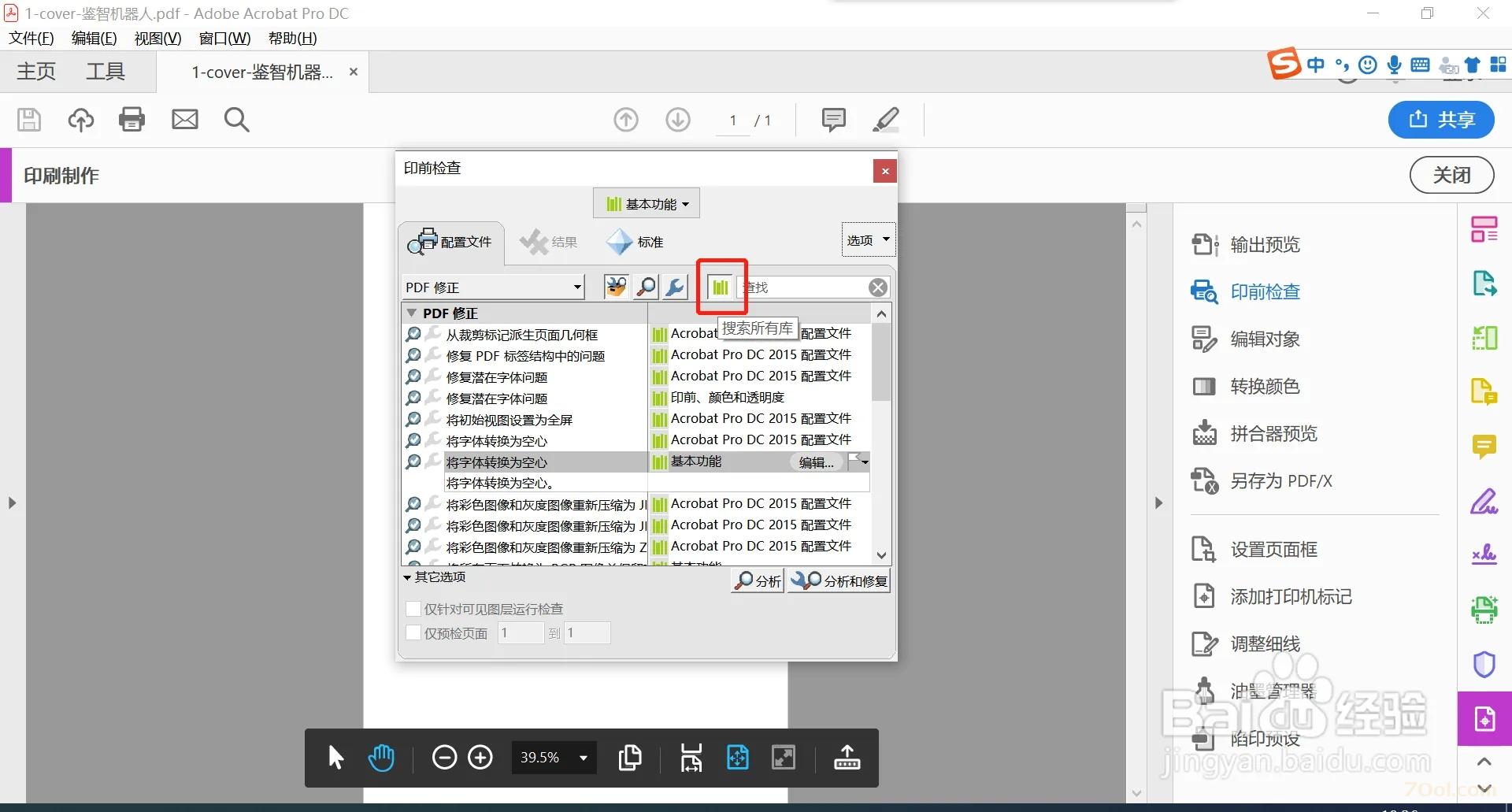Select single fixups wrench icon in Preflight
Screen dimensions: 1512x812
pyautogui.click(x=675, y=287)
